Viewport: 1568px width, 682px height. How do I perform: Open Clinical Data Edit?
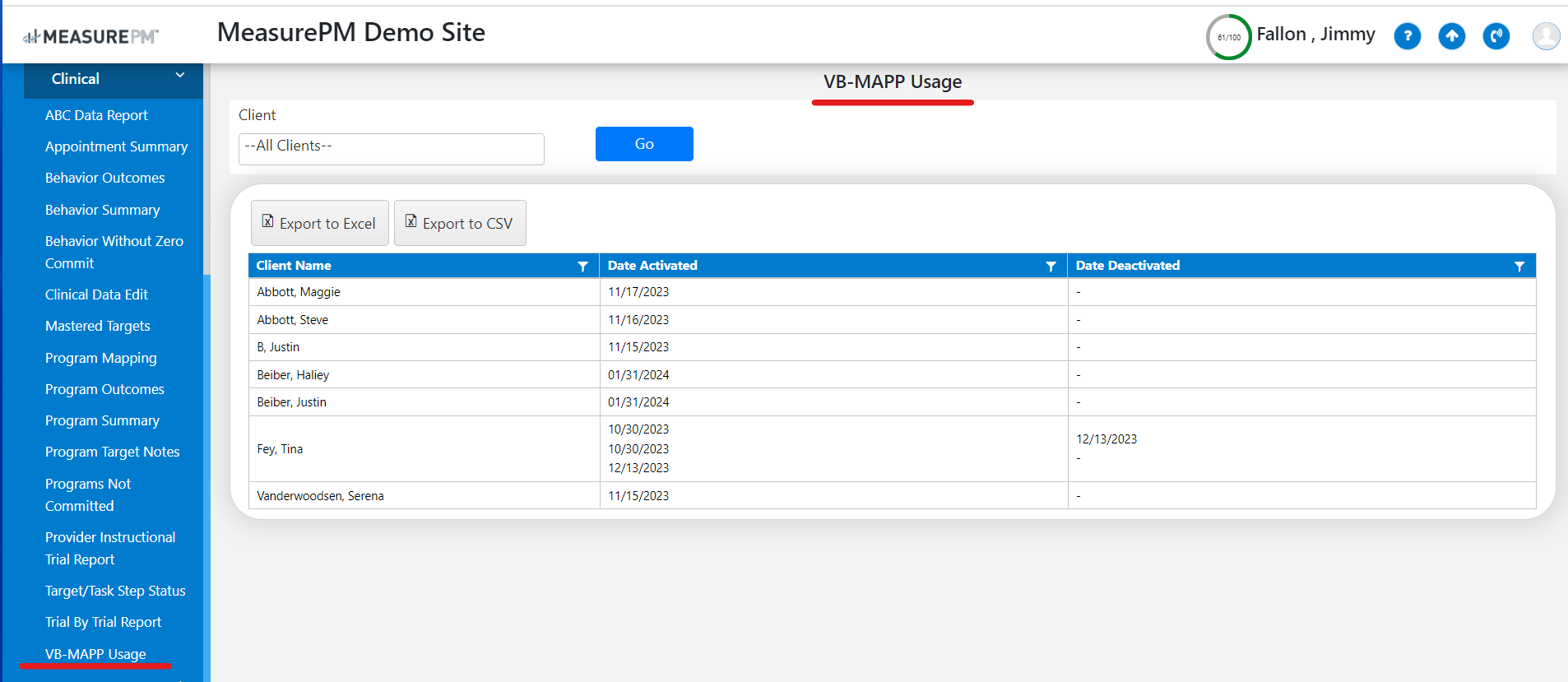[x=96, y=295]
